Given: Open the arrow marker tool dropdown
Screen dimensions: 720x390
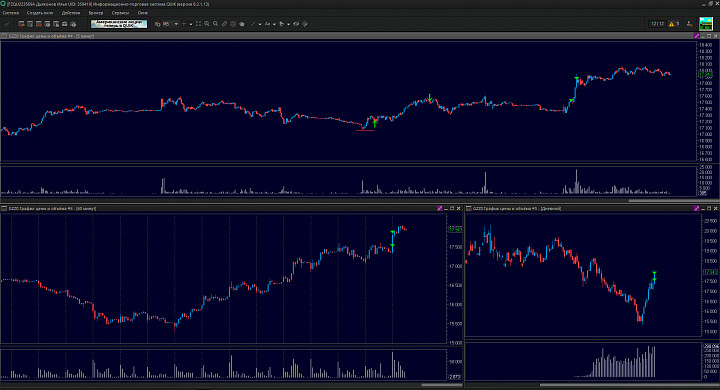Looking at the screenshot, I should [288, 24].
